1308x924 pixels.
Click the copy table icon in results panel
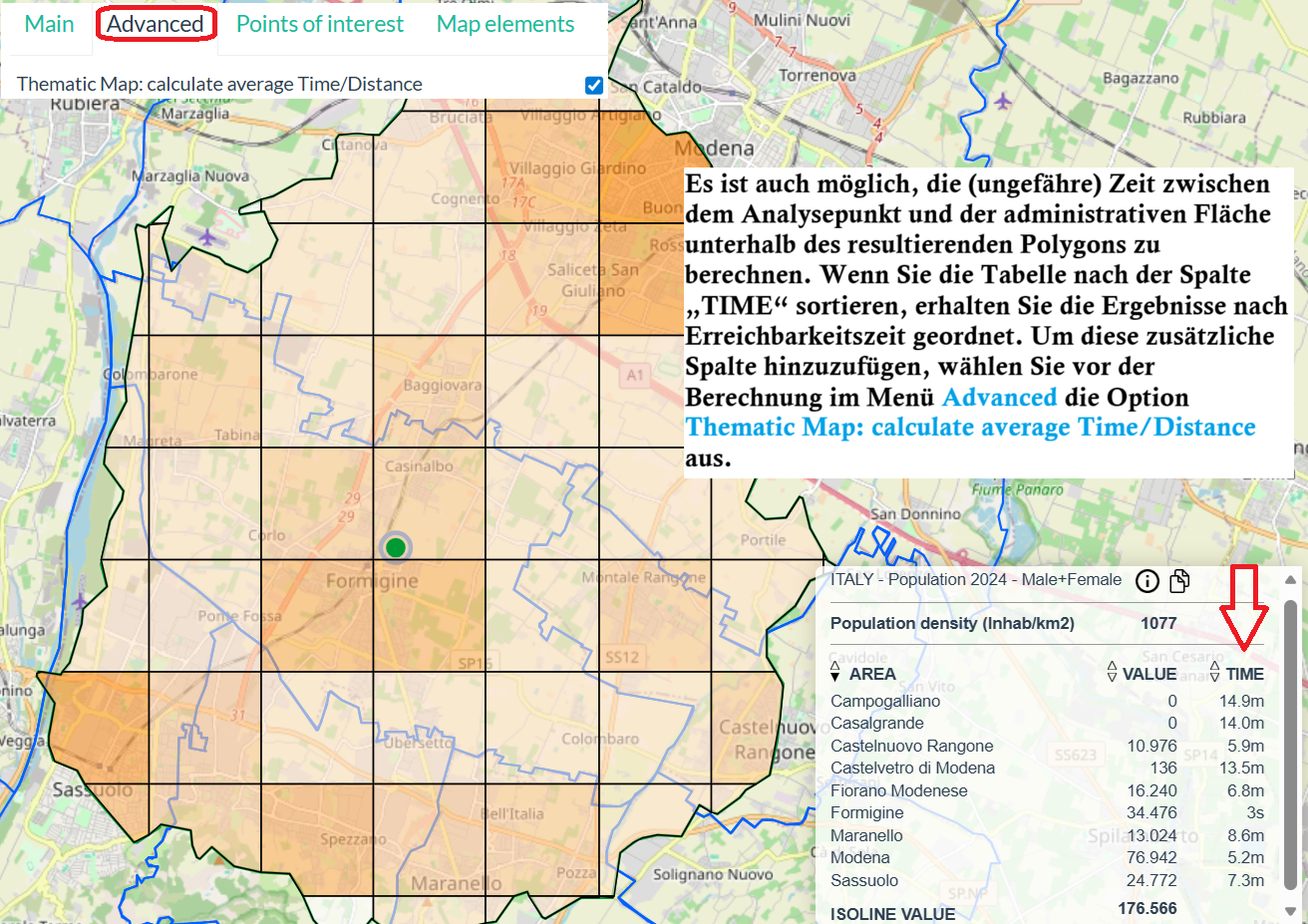(1179, 581)
